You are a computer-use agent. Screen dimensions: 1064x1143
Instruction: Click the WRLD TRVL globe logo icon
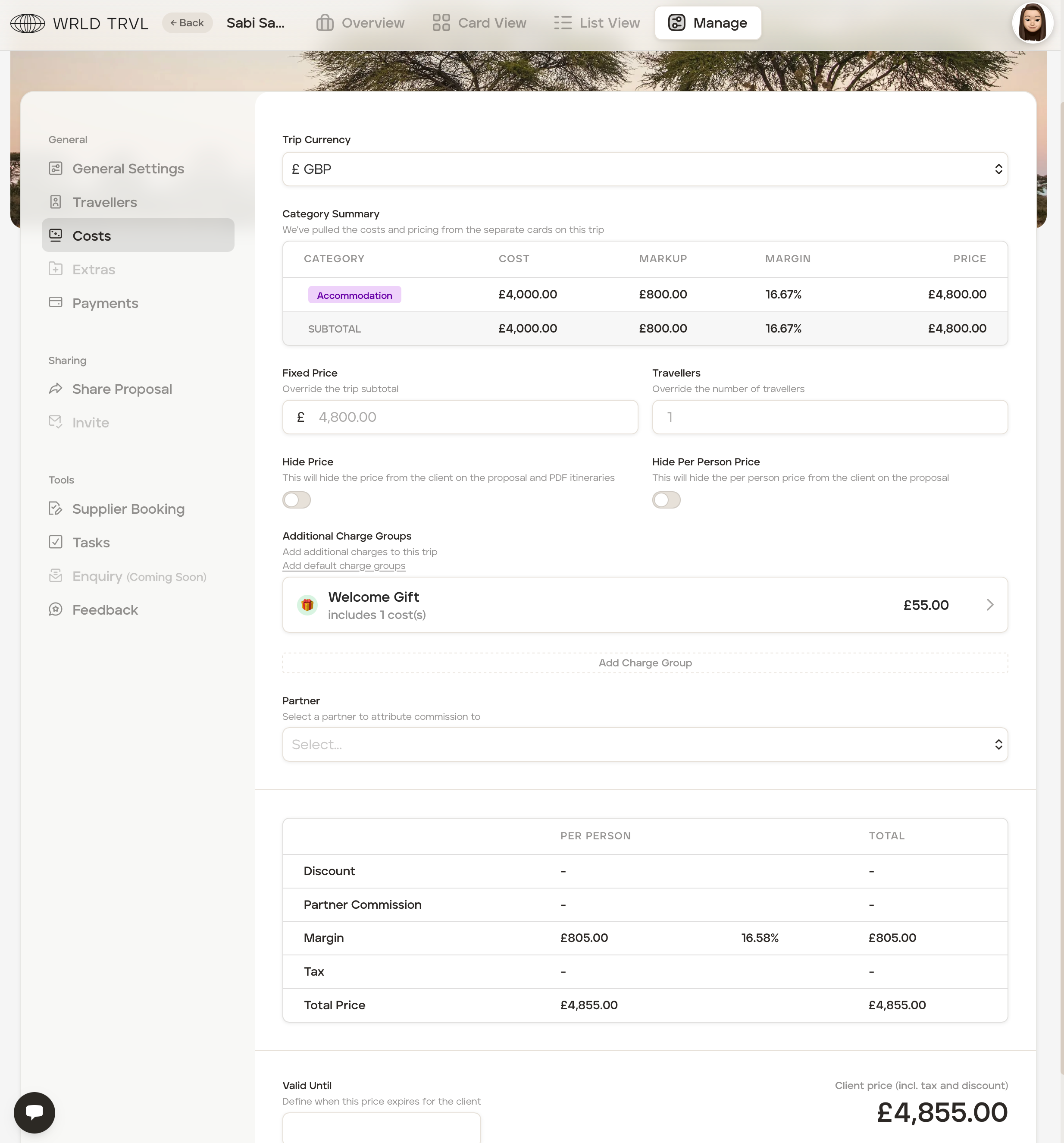coord(28,24)
